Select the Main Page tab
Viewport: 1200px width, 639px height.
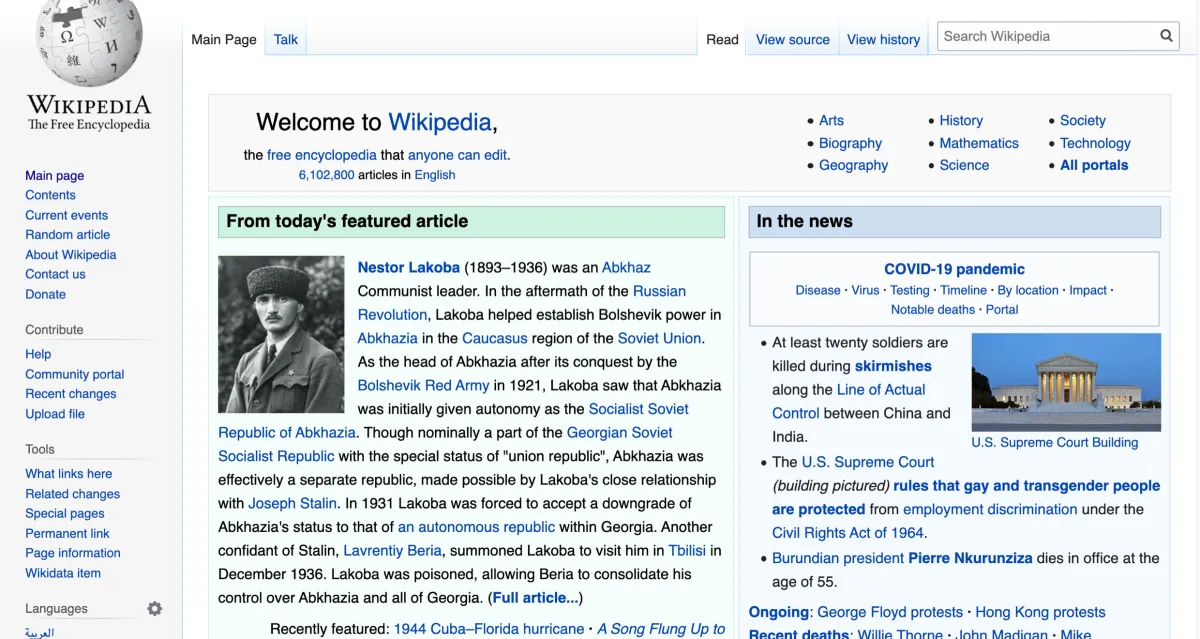224,39
